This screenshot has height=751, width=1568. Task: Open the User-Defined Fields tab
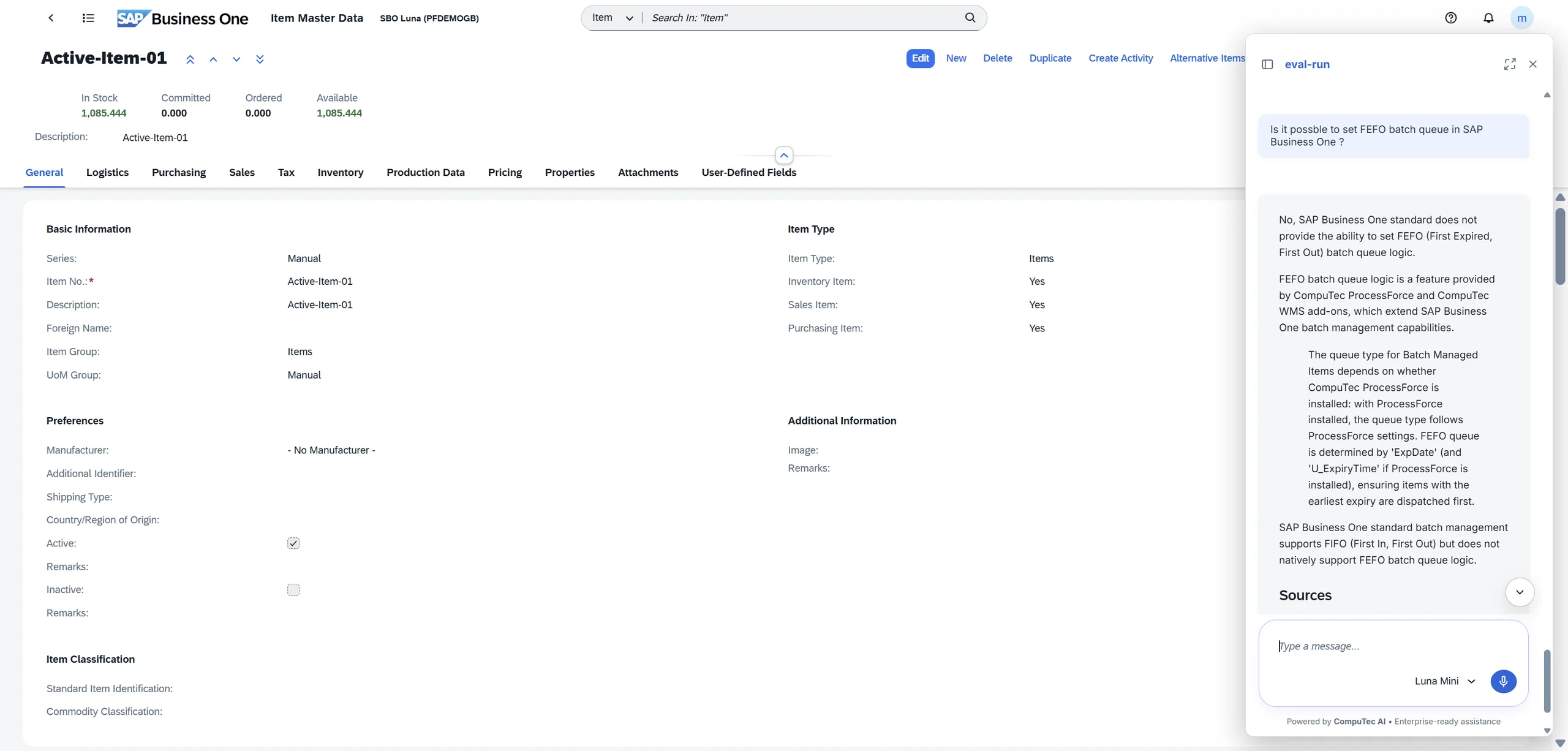748,173
